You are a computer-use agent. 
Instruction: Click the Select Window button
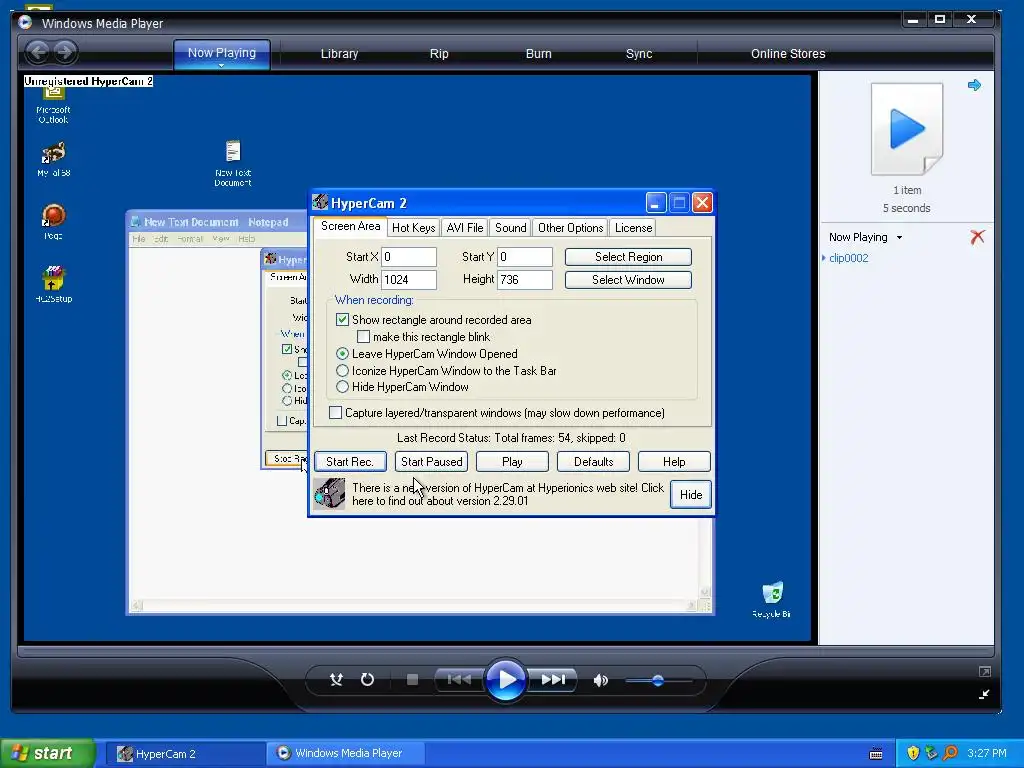point(628,280)
